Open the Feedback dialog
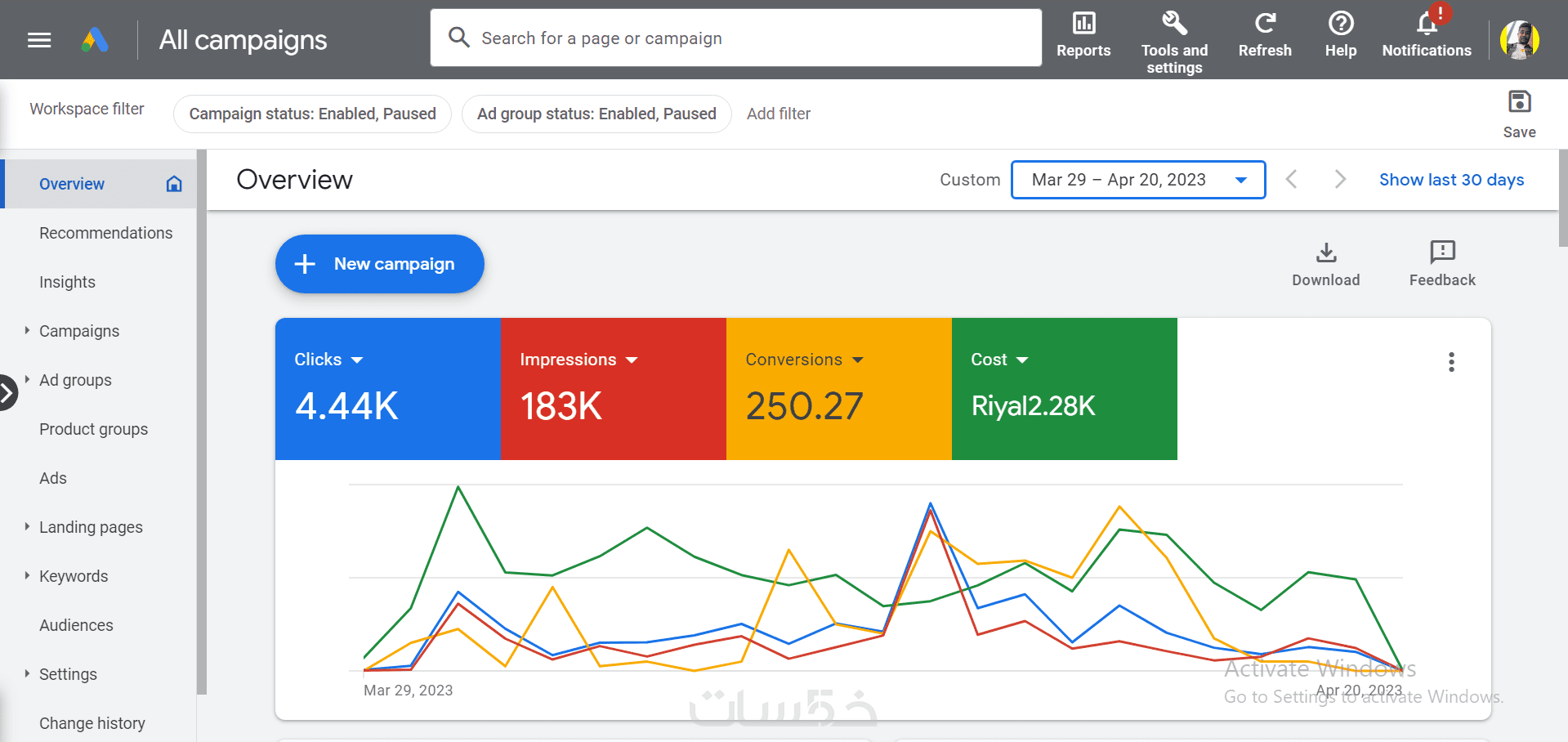This screenshot has height=742, width=1568. pyautogui.click(x=1442, y=263)
